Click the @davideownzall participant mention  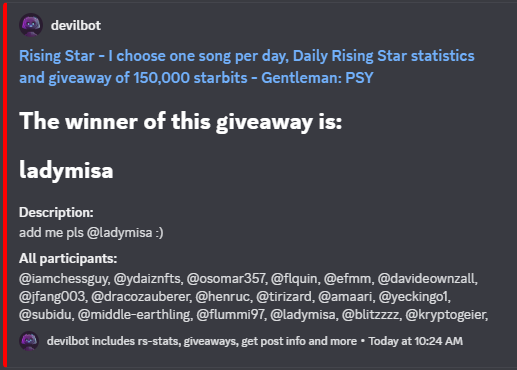pos(427,278)
